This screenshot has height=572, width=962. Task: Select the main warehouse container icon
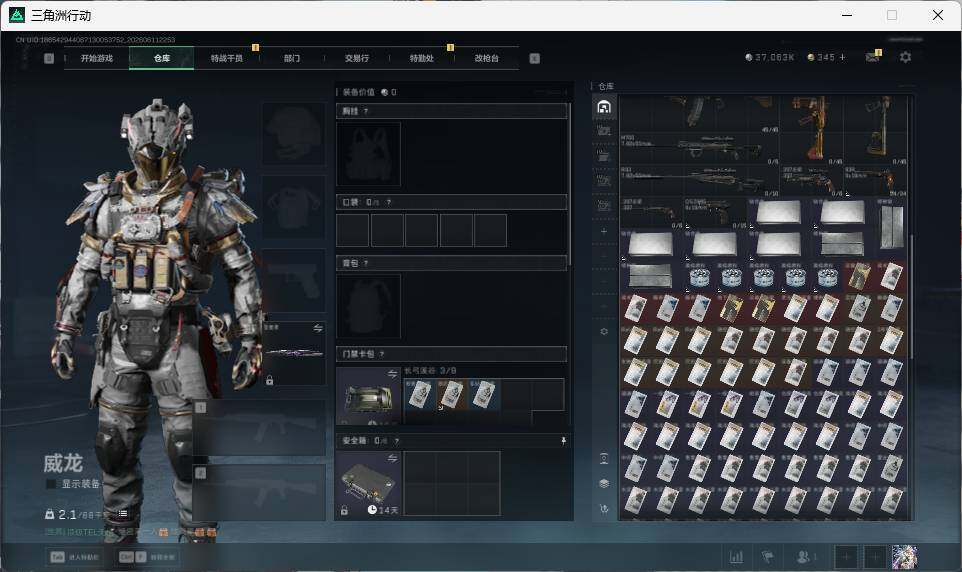pyautogui.click(x=604, y=107)
